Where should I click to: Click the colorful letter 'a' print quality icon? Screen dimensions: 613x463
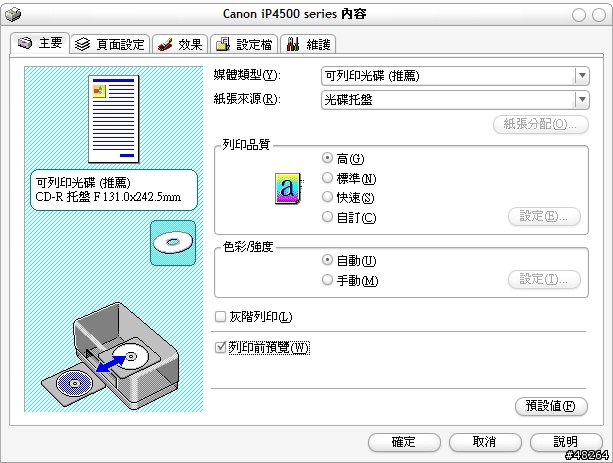point(289,188)
